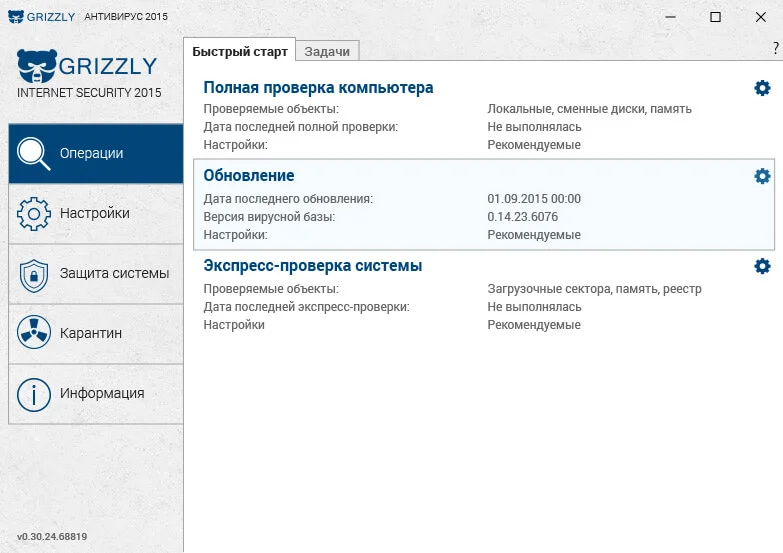Minimize the Grizzly window
Image resolution: width=783 pixels, height=553 pixels.
pyautogui.click(x=671, y=17)
